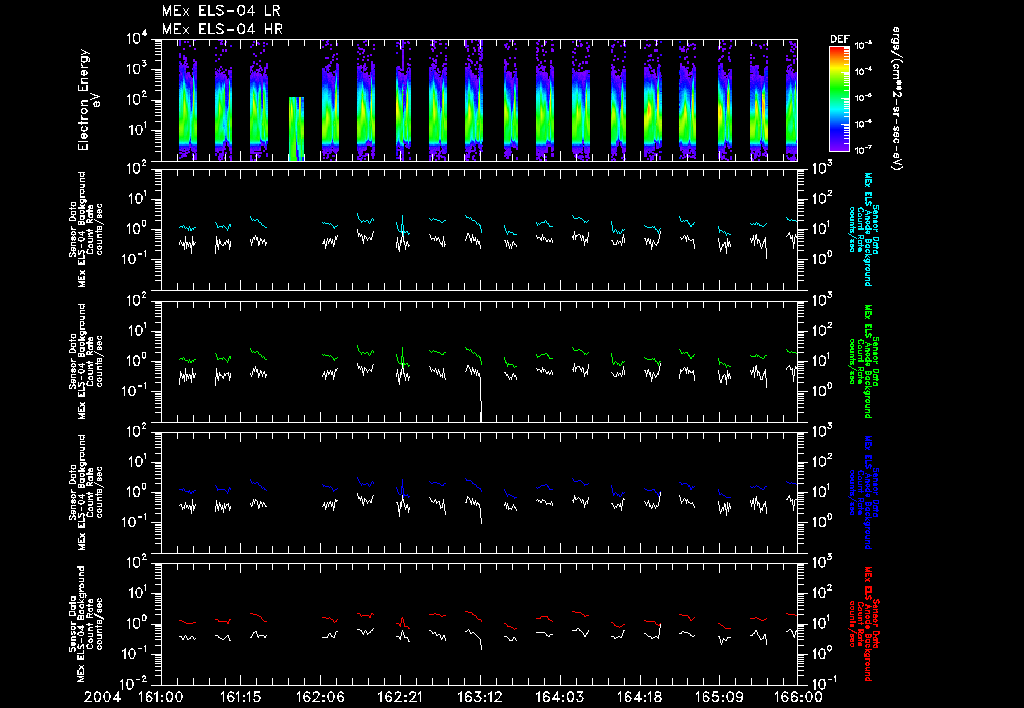Click the 162:06 time axis label

coord(321,698)
